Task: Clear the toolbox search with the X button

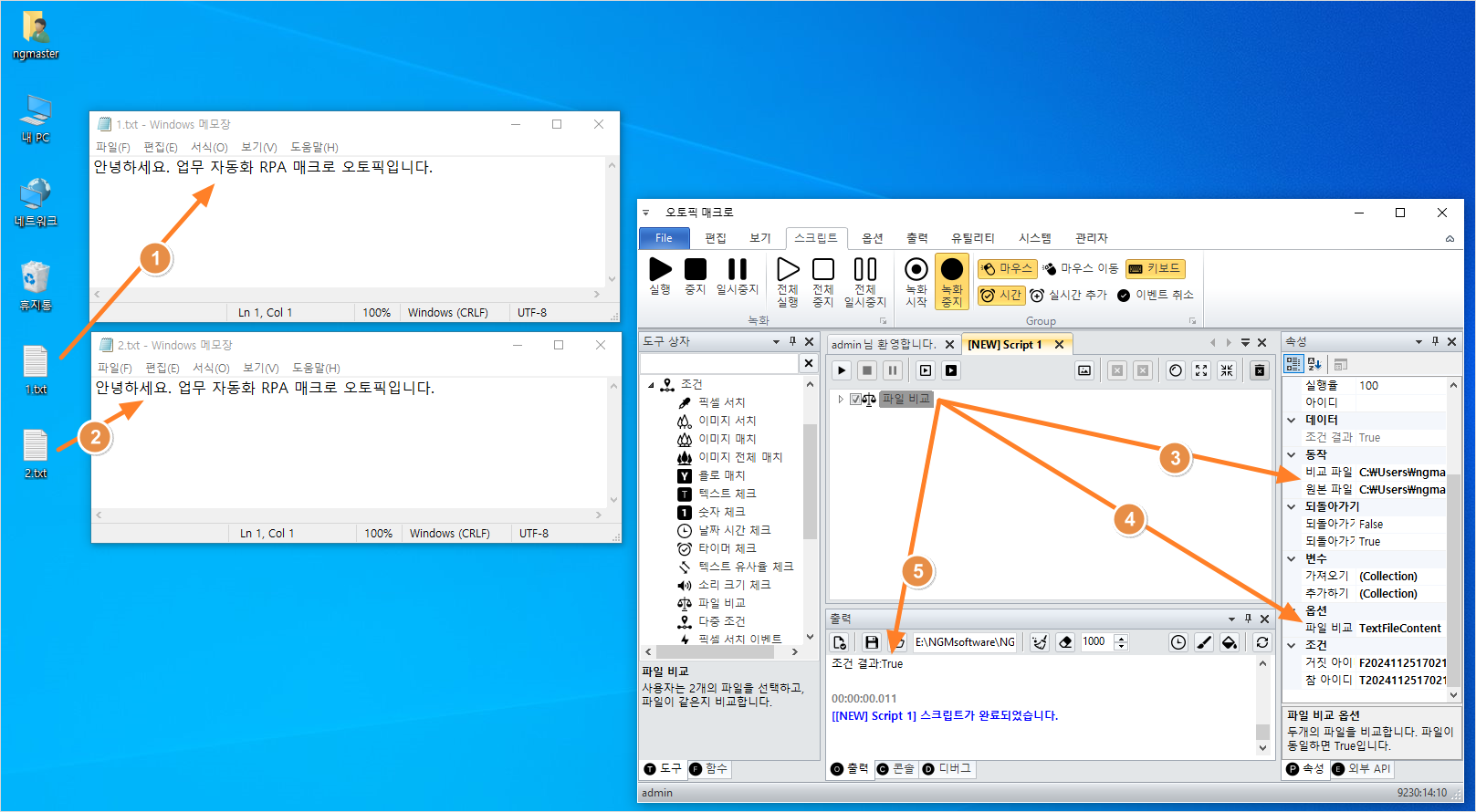Action: 809,363
